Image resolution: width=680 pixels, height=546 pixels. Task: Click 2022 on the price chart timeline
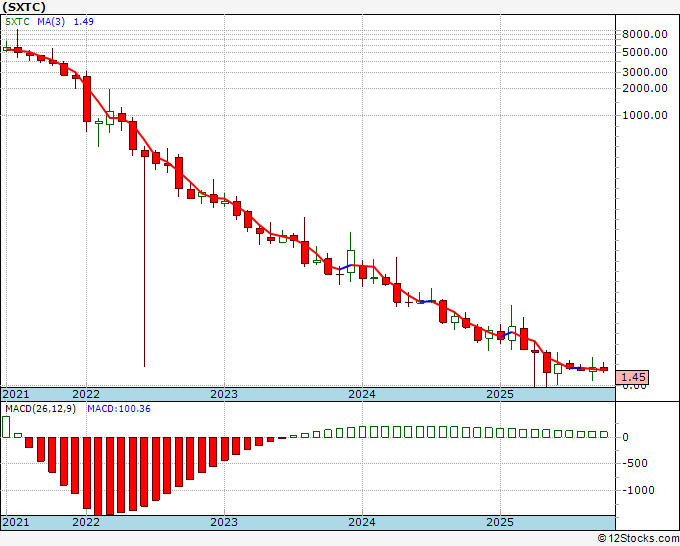point(86,394)
